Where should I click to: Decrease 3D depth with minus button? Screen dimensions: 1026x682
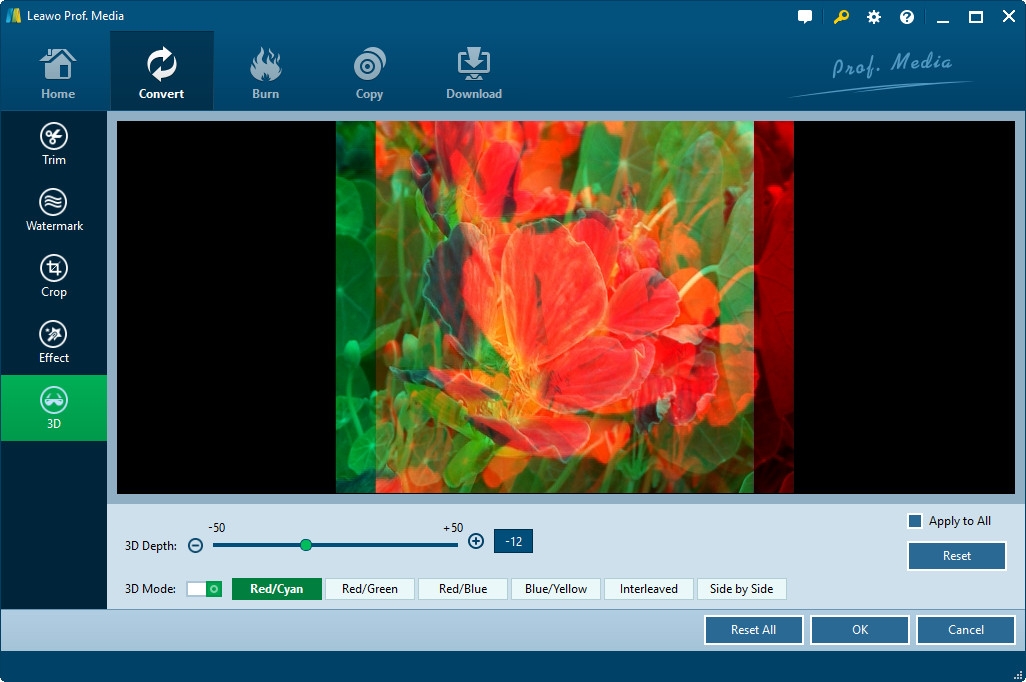(196, 545)
